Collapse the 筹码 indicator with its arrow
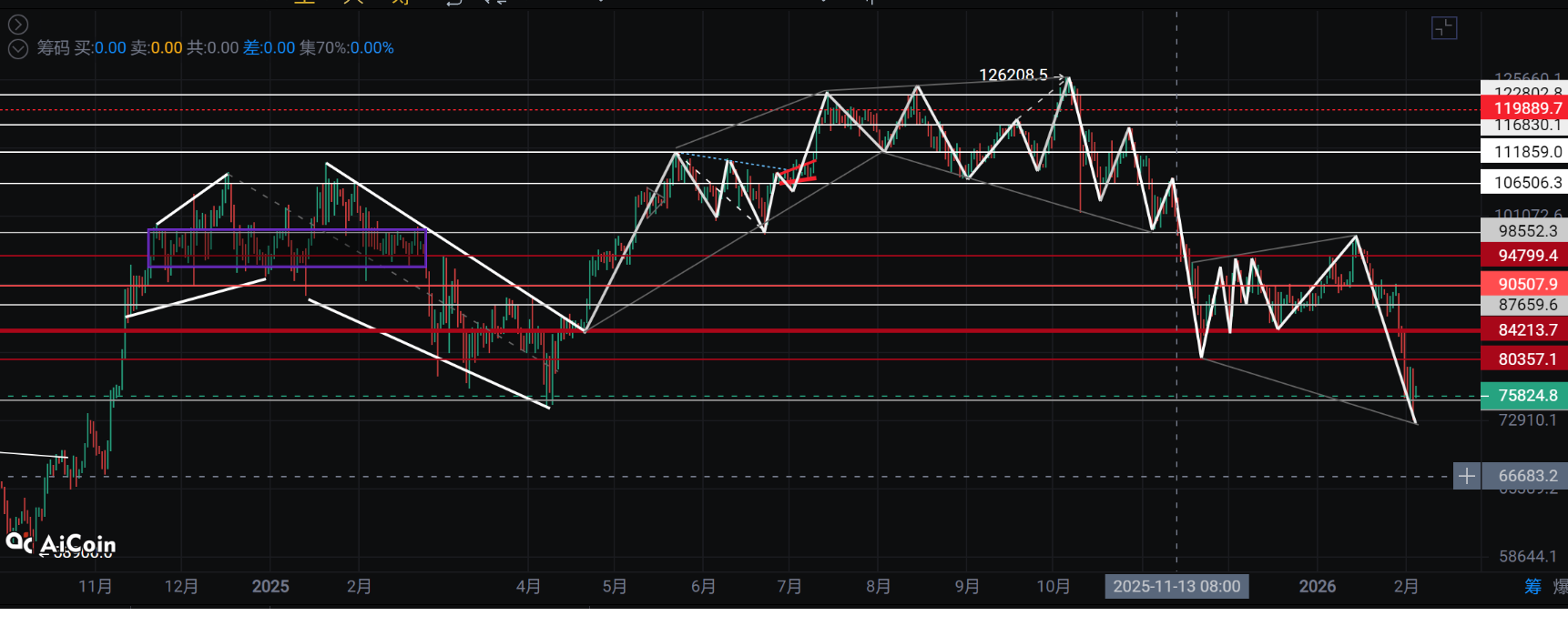 (x=17, y=48)
